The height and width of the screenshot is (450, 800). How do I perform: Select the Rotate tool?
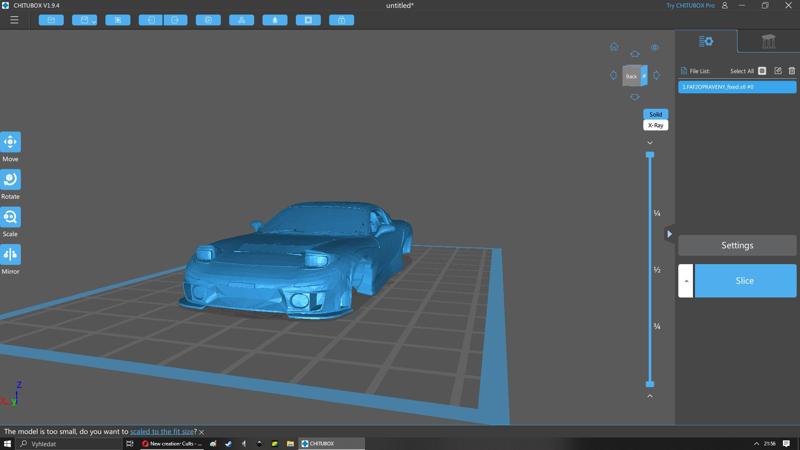tap(10, 180)
